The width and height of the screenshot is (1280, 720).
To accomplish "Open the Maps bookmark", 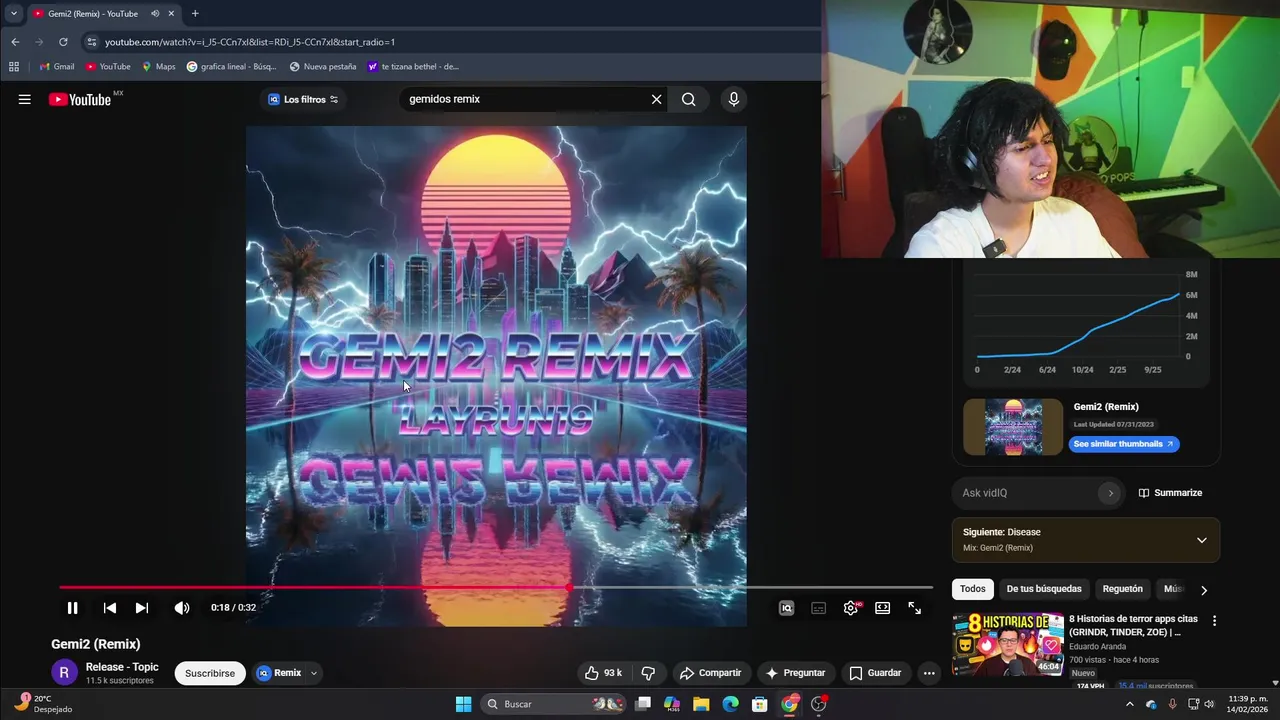I will click(x=158, y=67).
